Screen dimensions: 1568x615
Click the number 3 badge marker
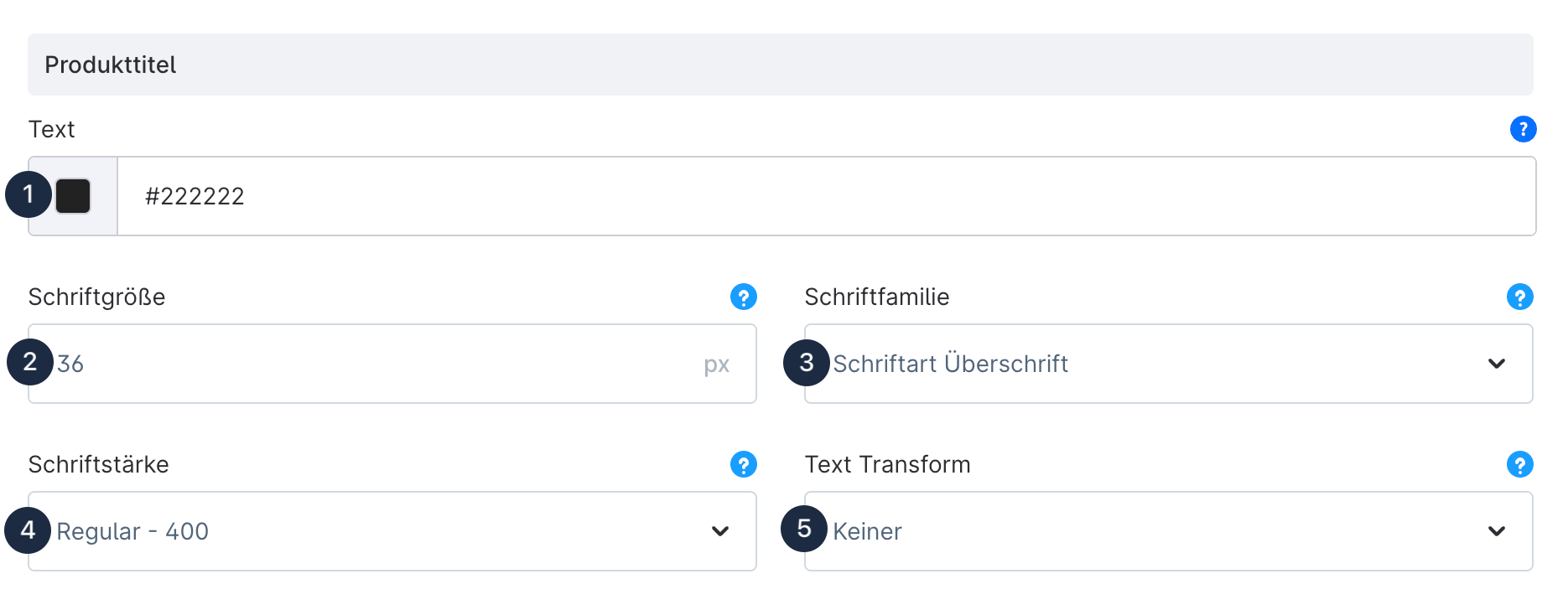coord(806,362)
